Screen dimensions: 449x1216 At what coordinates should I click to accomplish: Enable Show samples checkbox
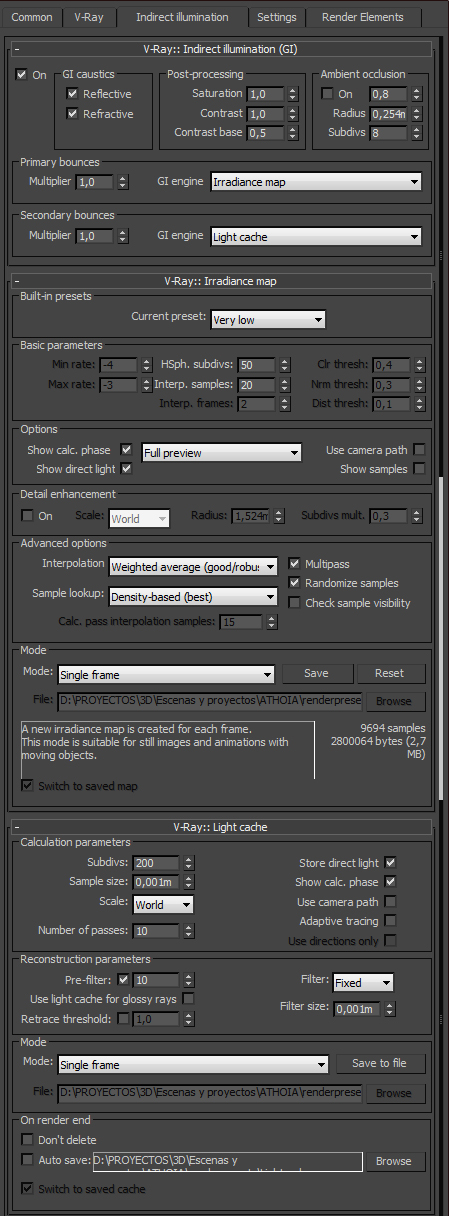[419, 469]
